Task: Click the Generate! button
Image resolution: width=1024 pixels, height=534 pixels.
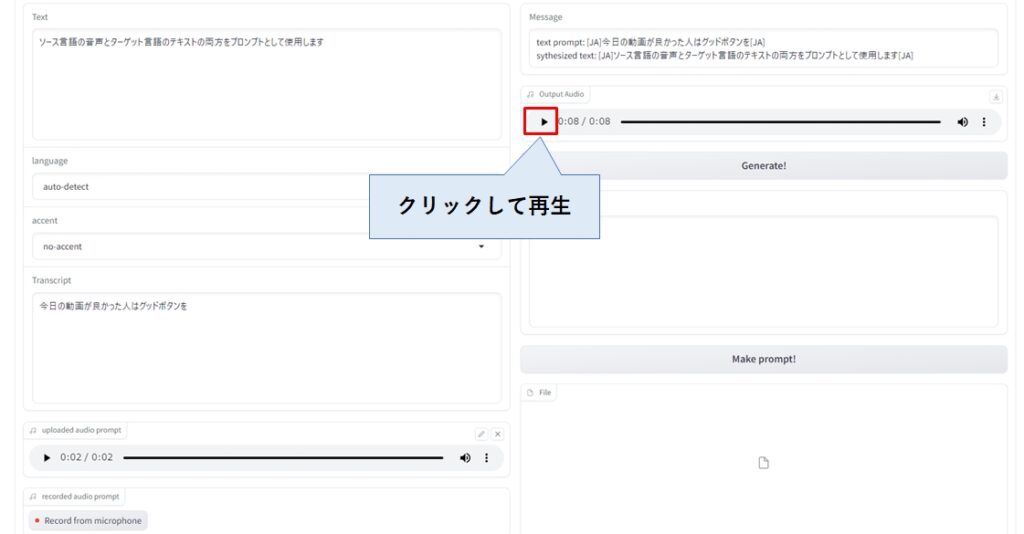Action: coord(763,166)
